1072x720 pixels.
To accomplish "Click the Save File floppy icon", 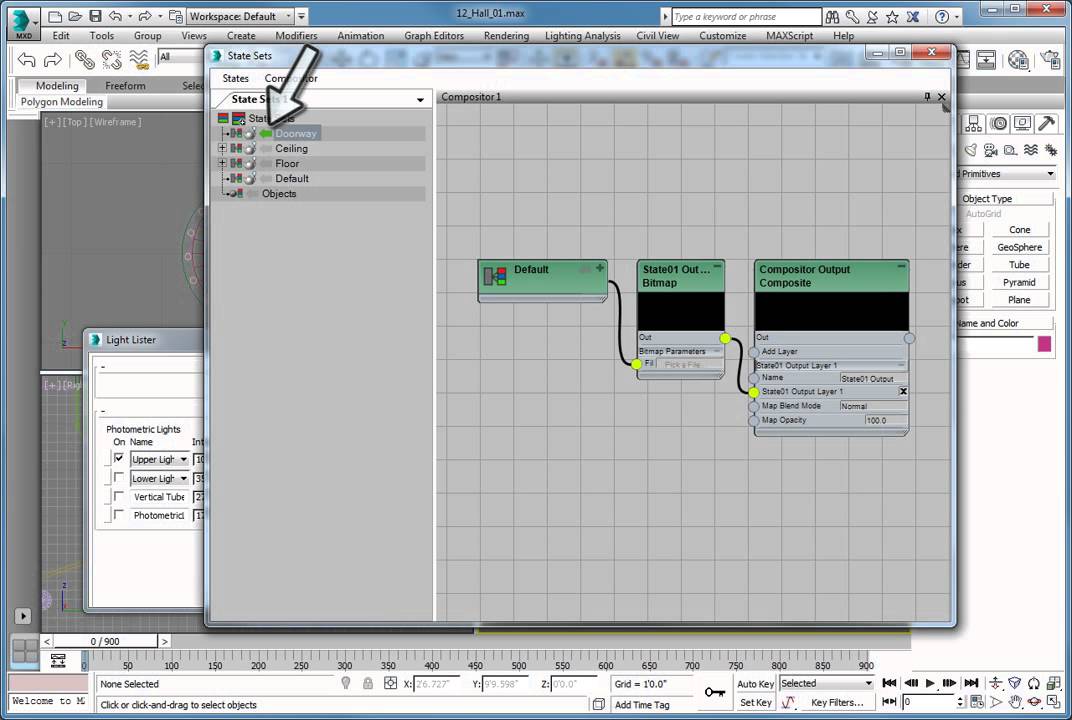I will (95, 16).
